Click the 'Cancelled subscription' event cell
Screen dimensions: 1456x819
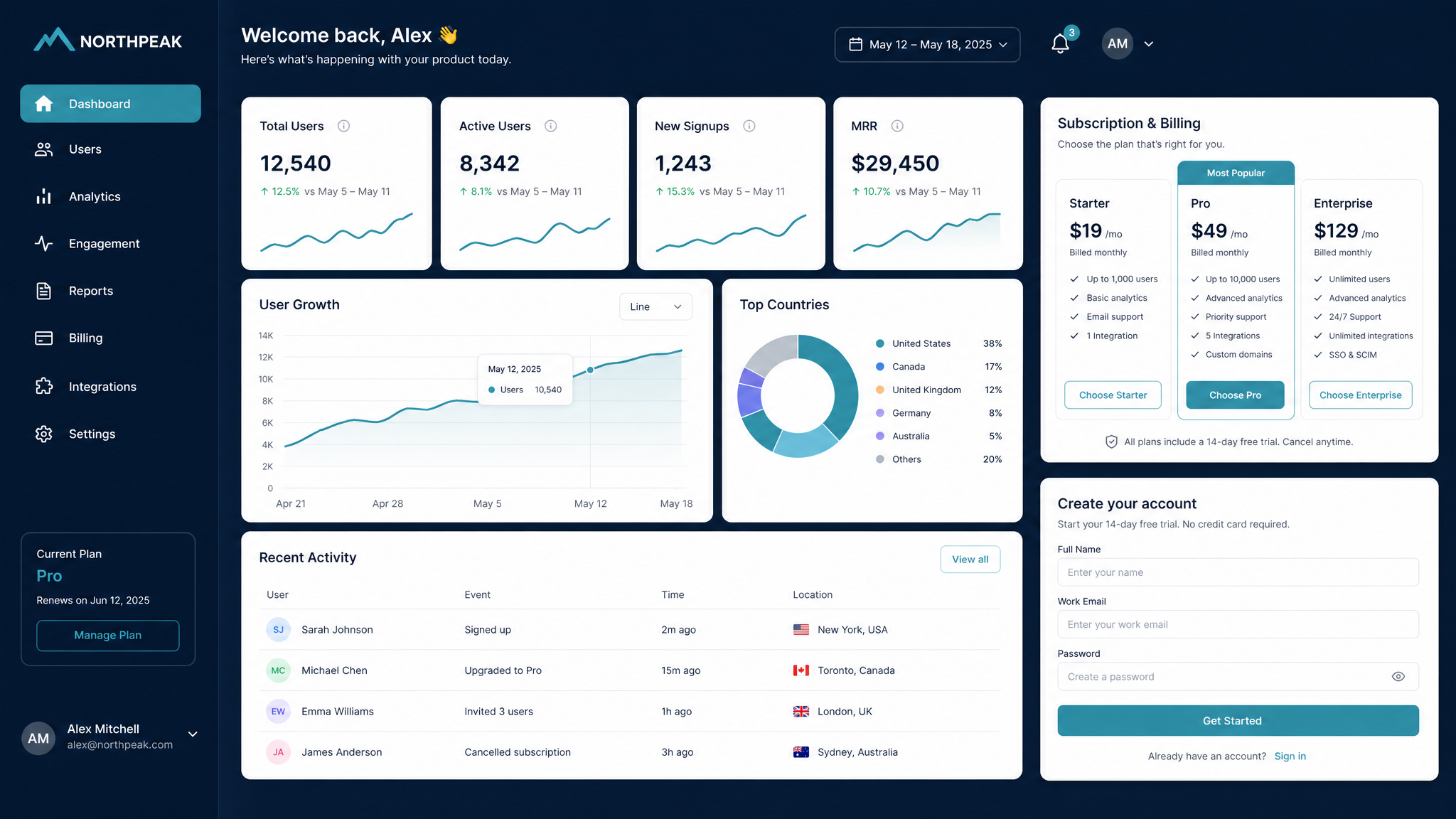518,752
